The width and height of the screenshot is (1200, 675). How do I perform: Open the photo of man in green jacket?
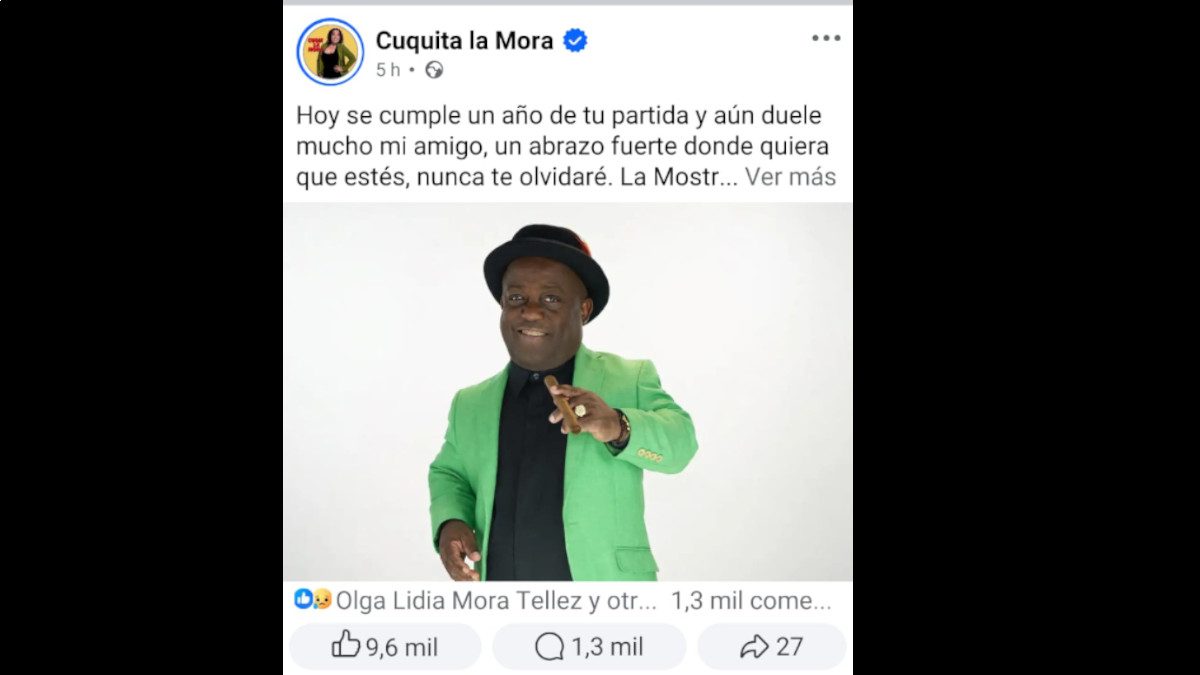(x=568, y=392)
